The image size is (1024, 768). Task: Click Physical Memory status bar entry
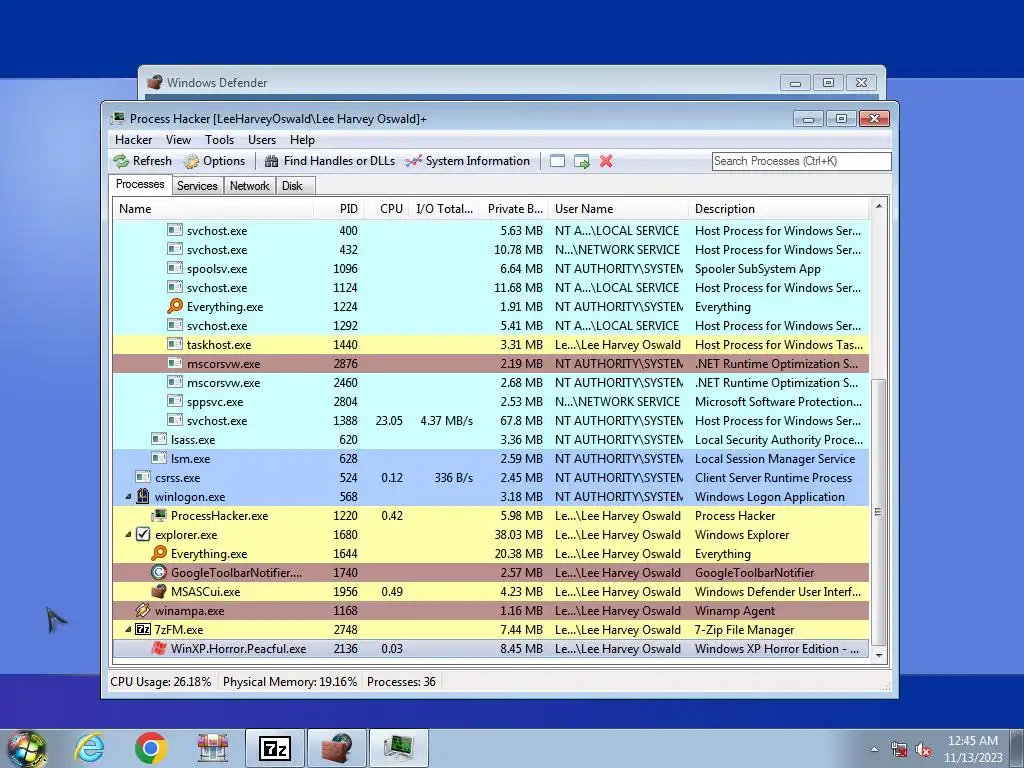point(290,682)
